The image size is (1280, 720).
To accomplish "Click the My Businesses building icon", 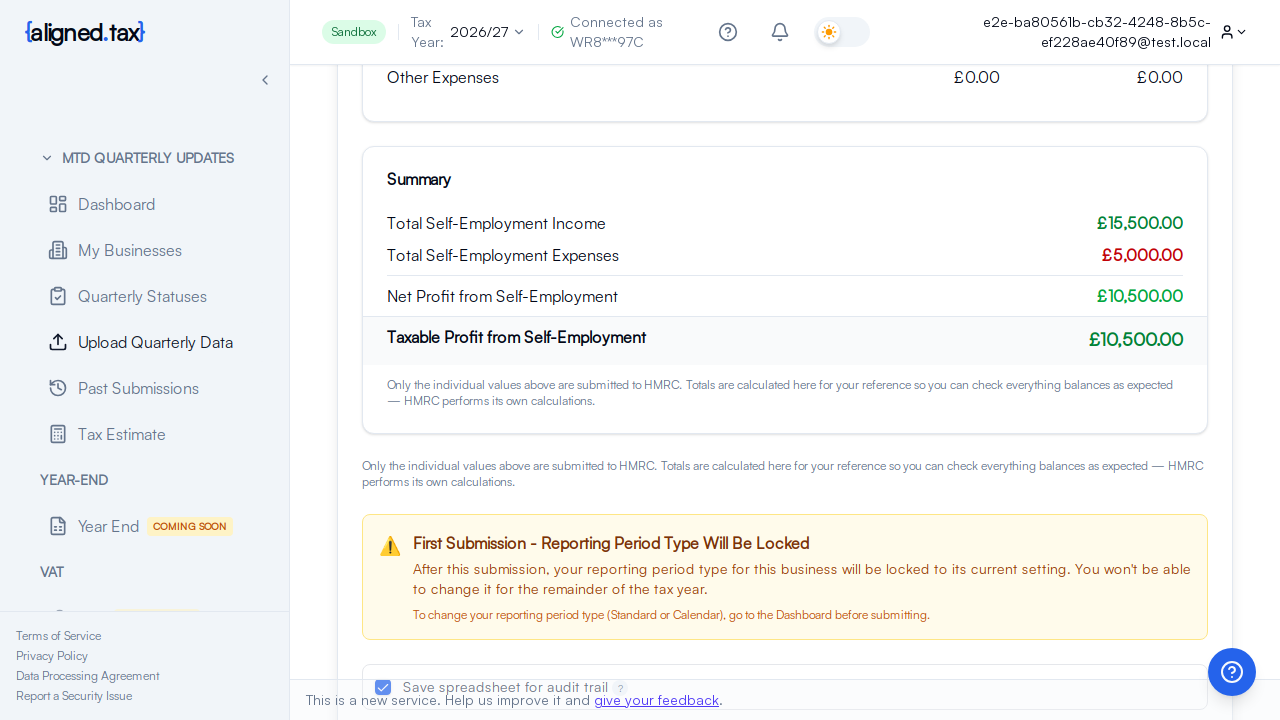I will coord(58,250).
